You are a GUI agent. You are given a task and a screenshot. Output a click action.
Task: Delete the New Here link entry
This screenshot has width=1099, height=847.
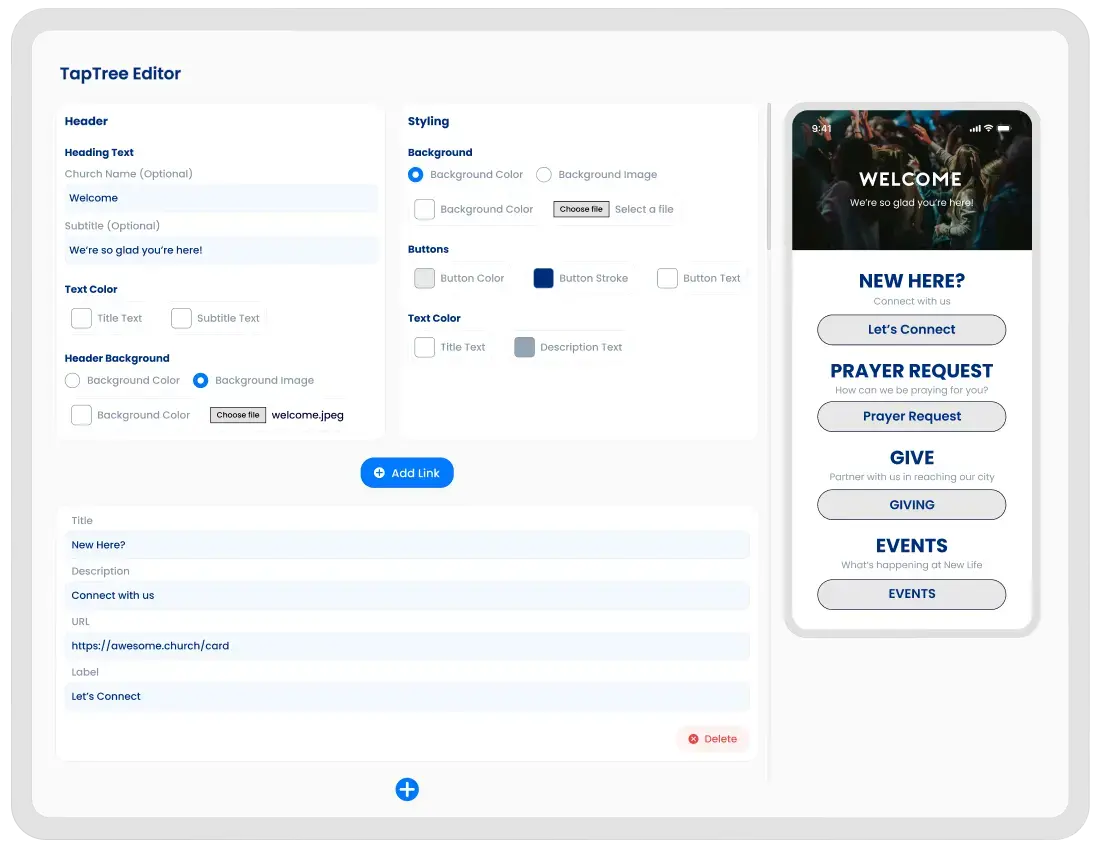pos(712,739)
